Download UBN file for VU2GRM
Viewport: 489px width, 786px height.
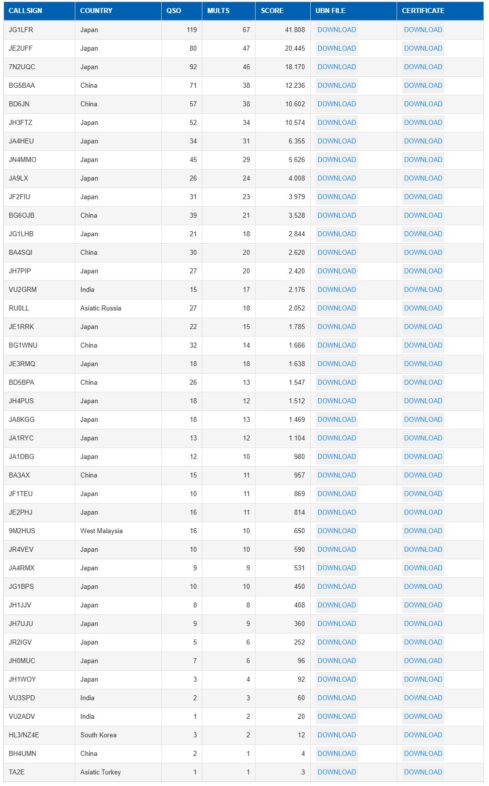(337, 289)
